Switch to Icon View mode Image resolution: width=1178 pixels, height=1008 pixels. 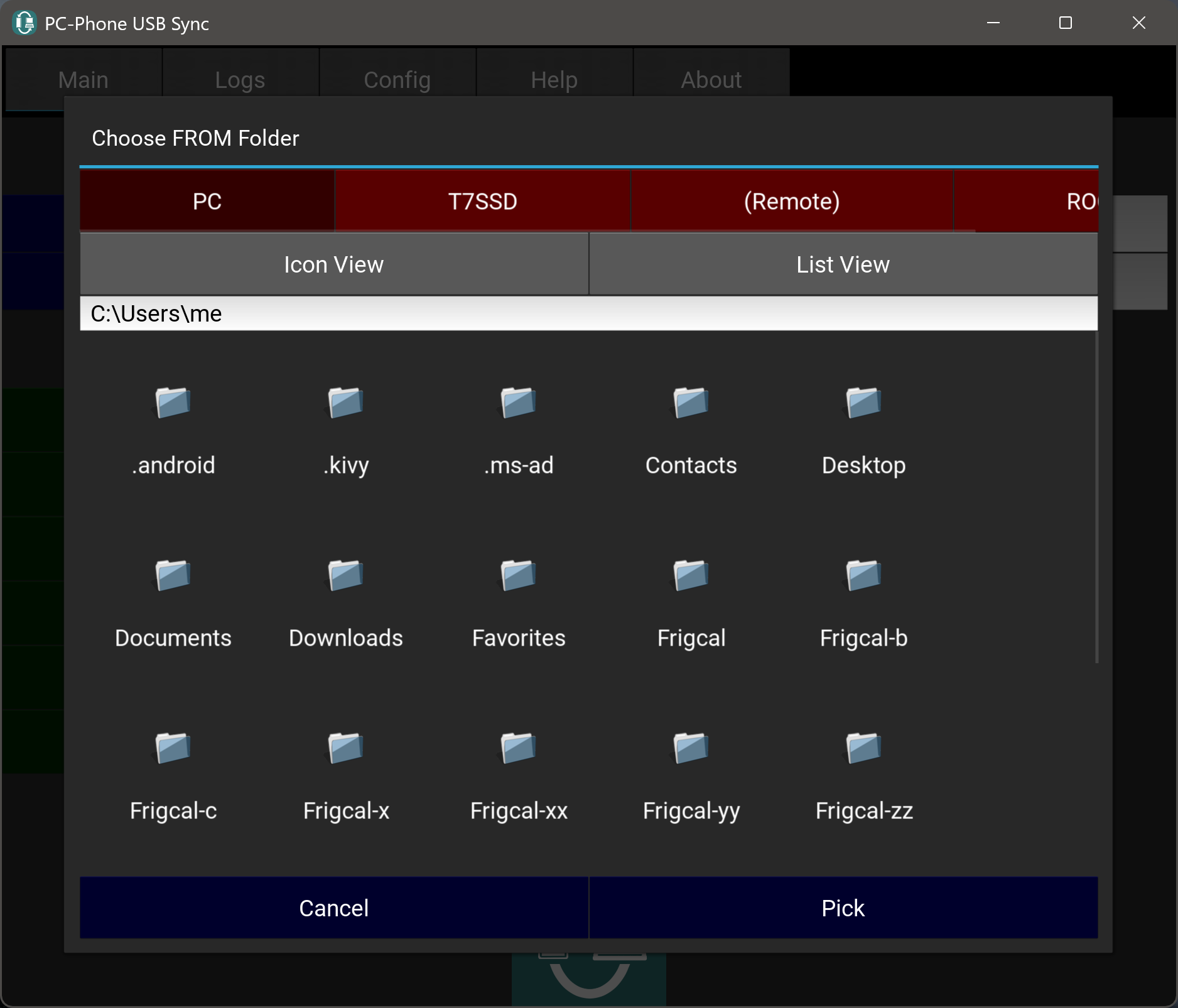(333, 264)
